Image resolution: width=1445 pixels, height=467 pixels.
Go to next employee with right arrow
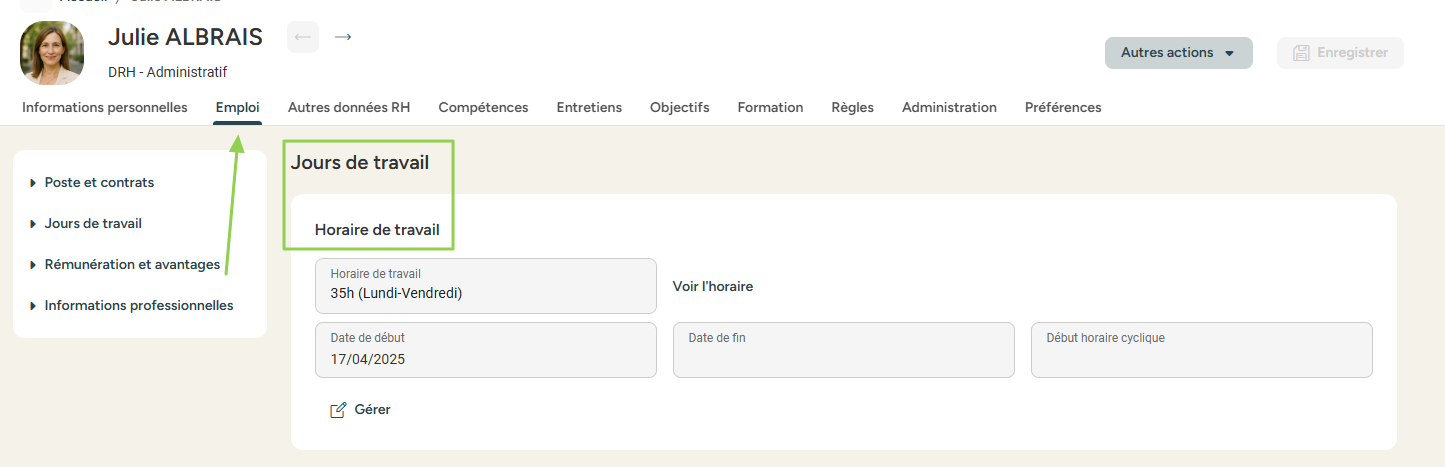tap(343, 37)
